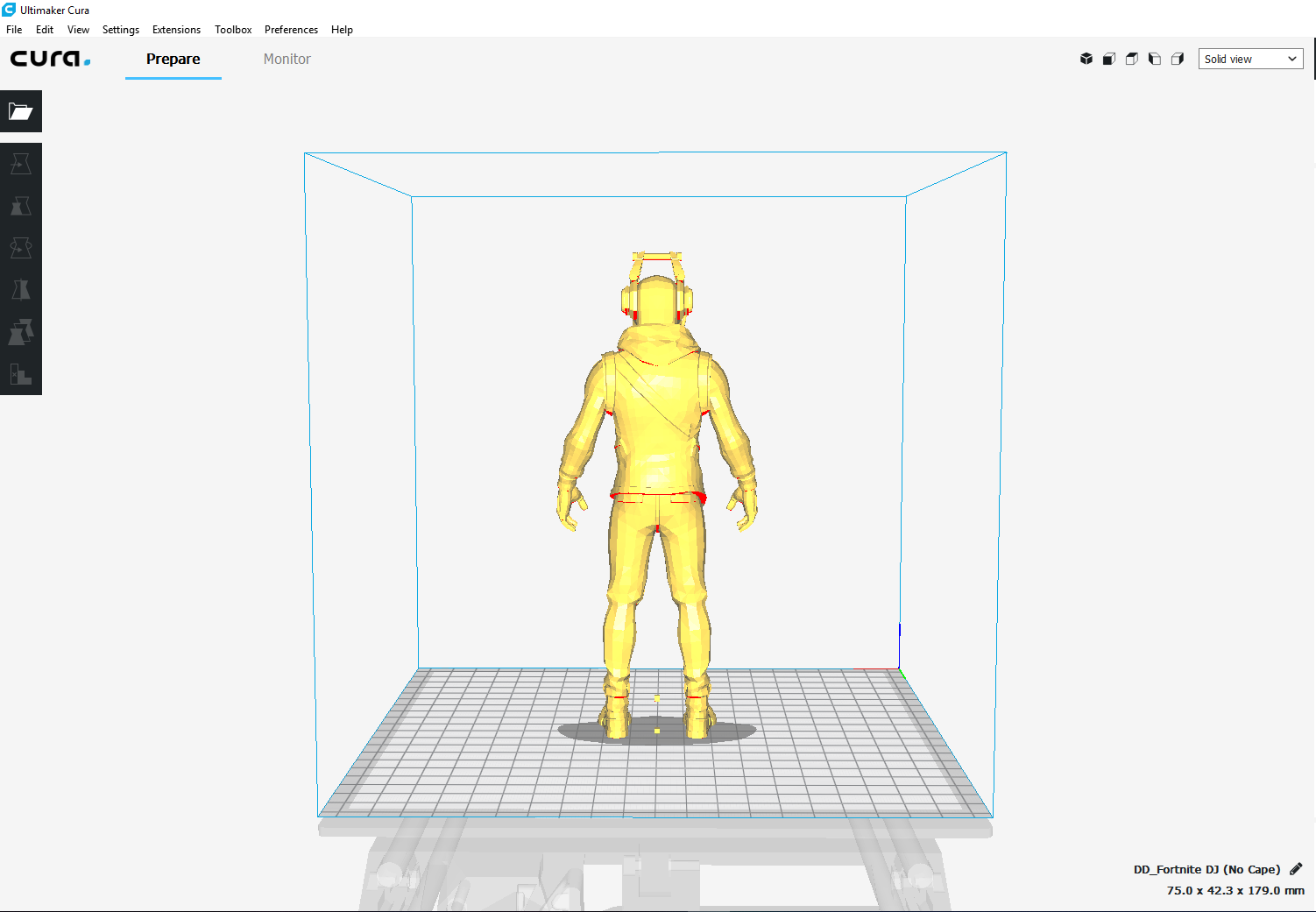
Task: Click the Open File folder icon
Action: [x=21, y=111]
